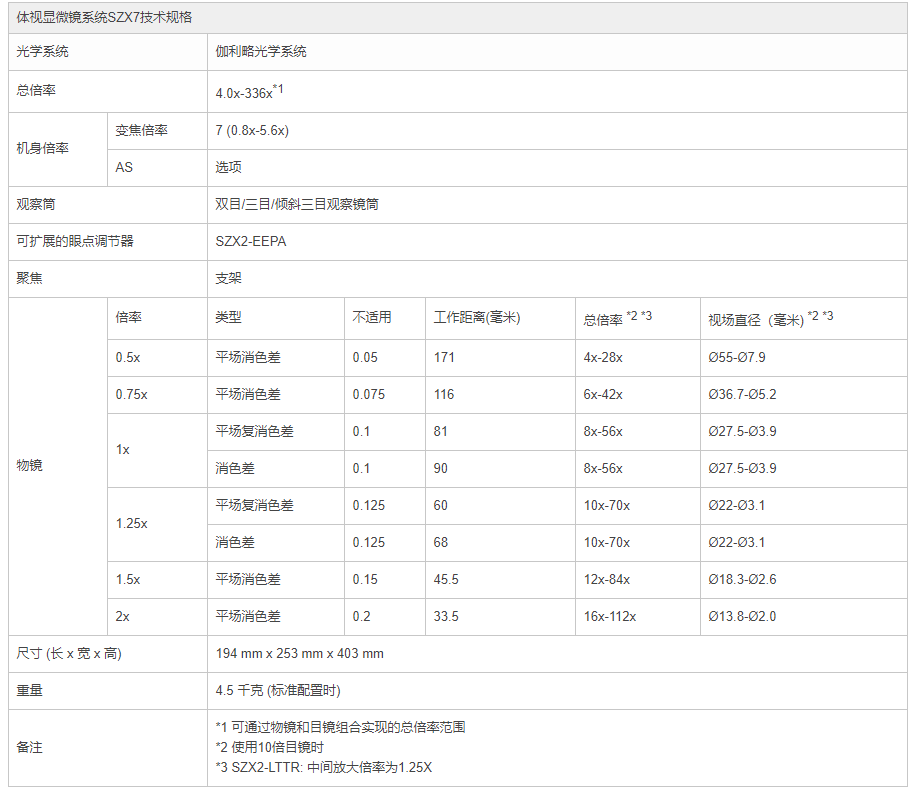The height and width of the screenshot is (801, 918).
Task: Select the 选项 value cell
Action: click(x=228, y=167)
